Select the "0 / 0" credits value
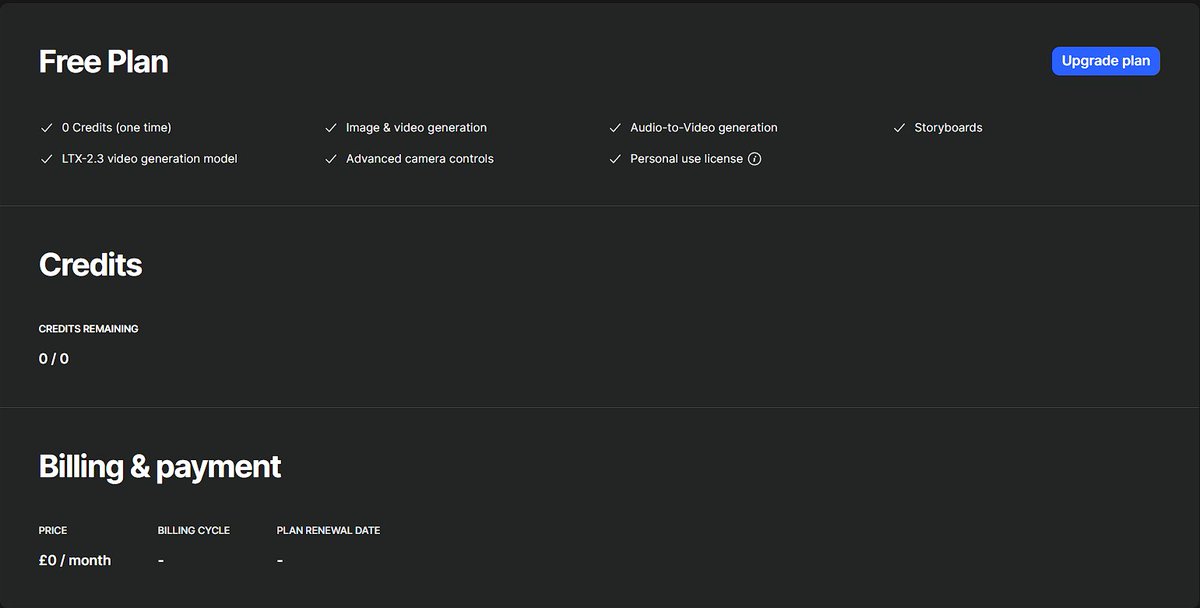1200x608 pixels. (x=54, y=359)
